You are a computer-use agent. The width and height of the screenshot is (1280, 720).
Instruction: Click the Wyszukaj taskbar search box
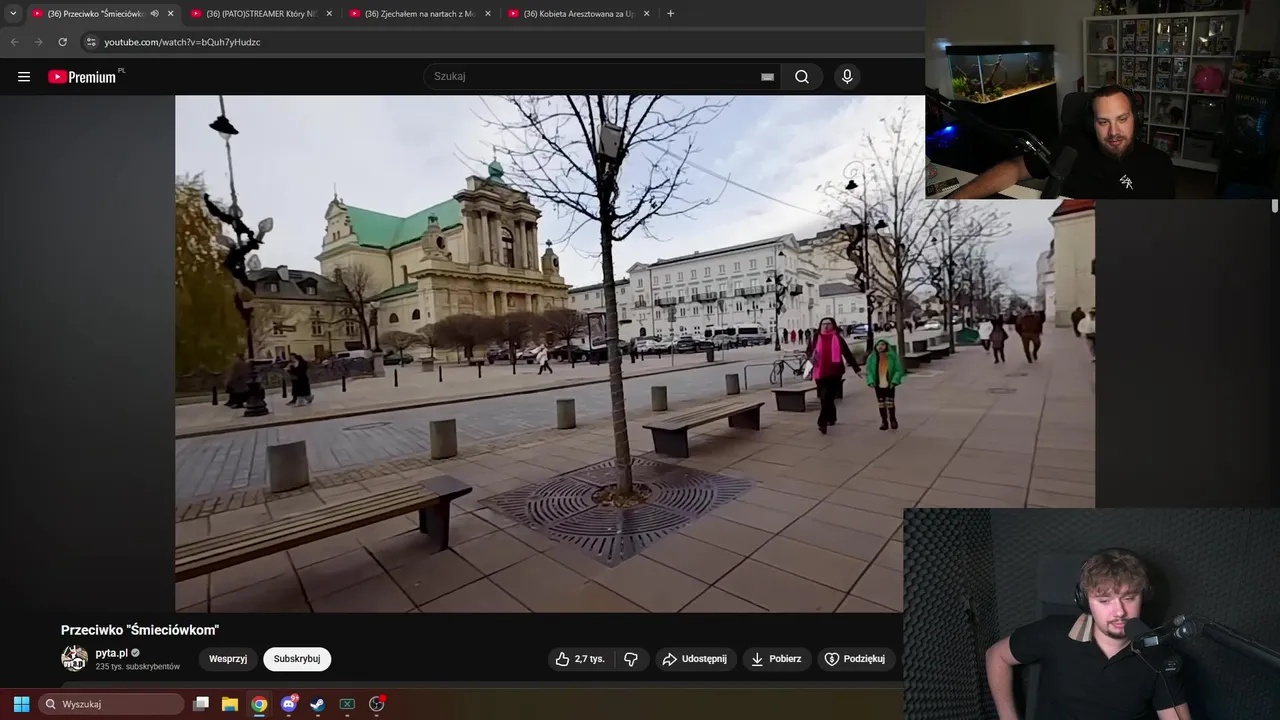coord(112,704)
